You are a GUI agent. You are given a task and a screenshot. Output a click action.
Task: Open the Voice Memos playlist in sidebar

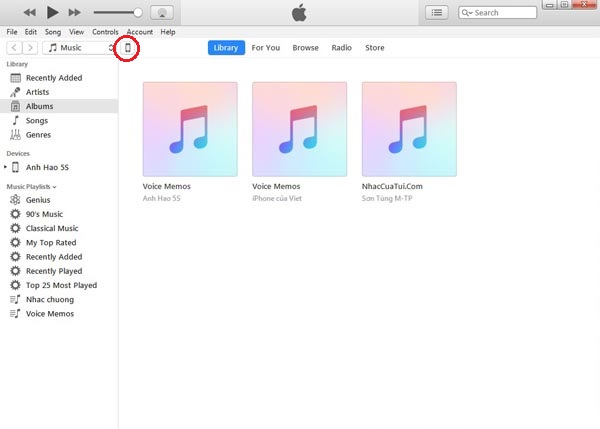(59, 314)
